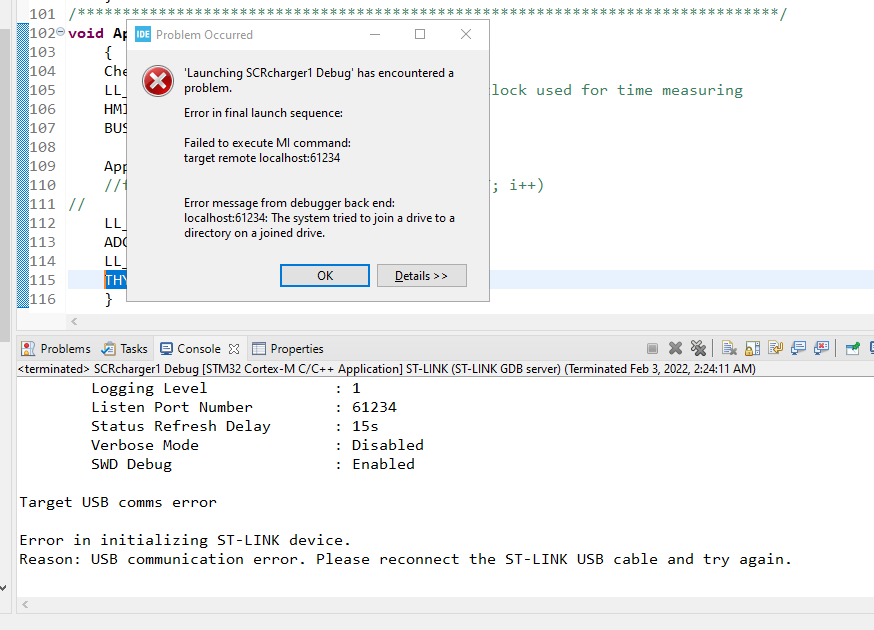The width and height of the screenshot is (874, 630).
Task: Collapse the function fold marker at line 102
Action: 60,32
